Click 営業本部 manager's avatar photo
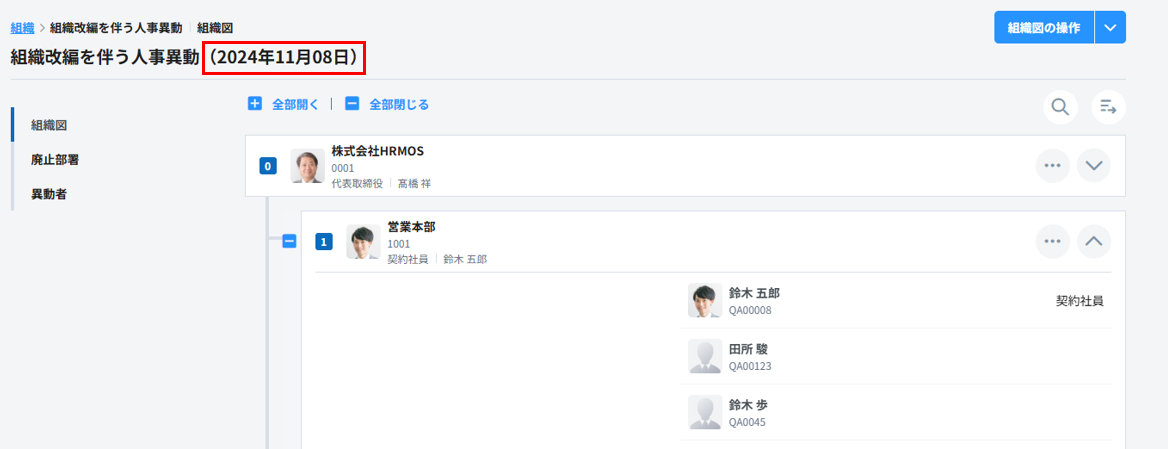1168x449 pixels. [363, 241]
